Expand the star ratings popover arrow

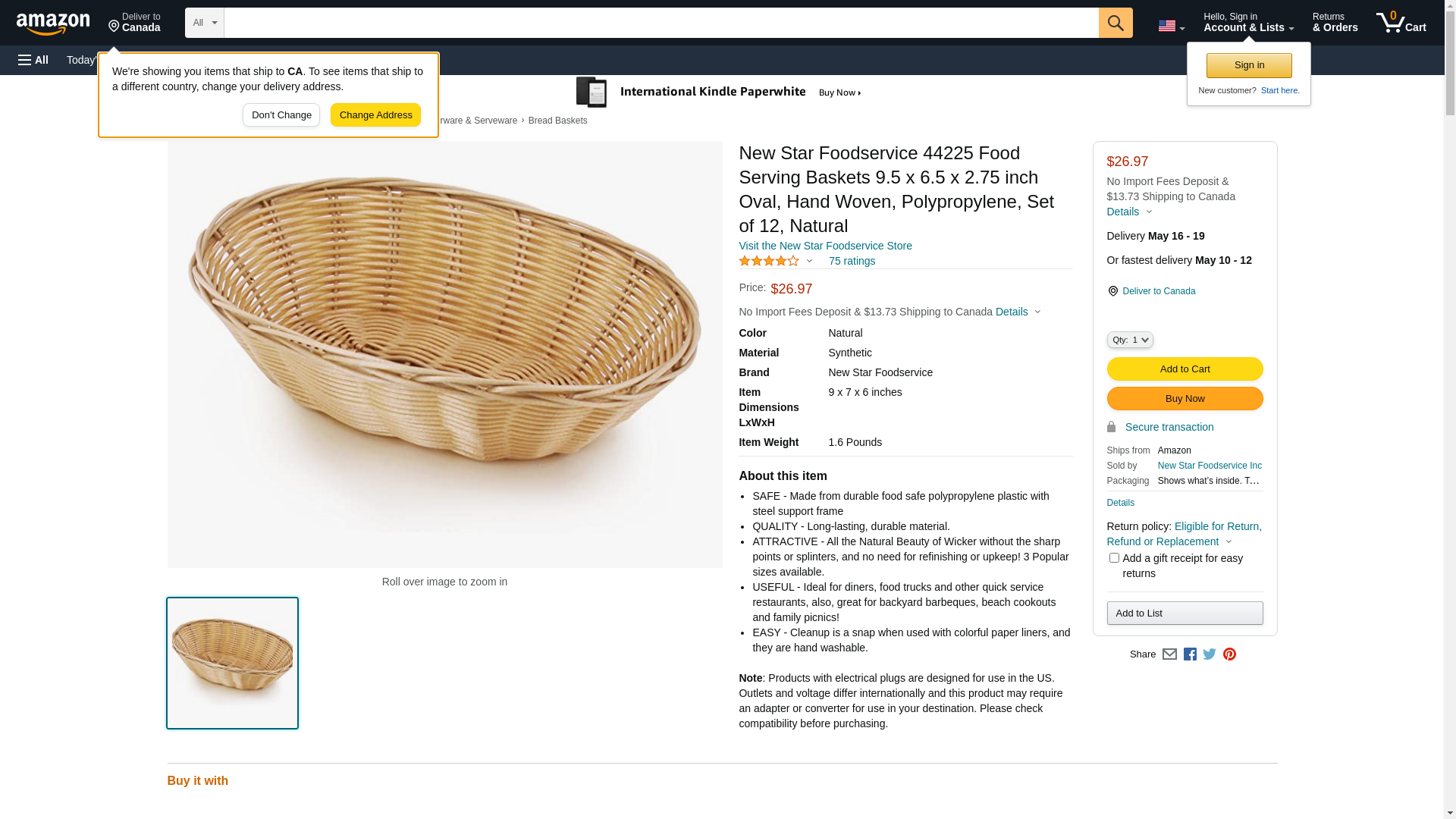[x=809, y=262]
